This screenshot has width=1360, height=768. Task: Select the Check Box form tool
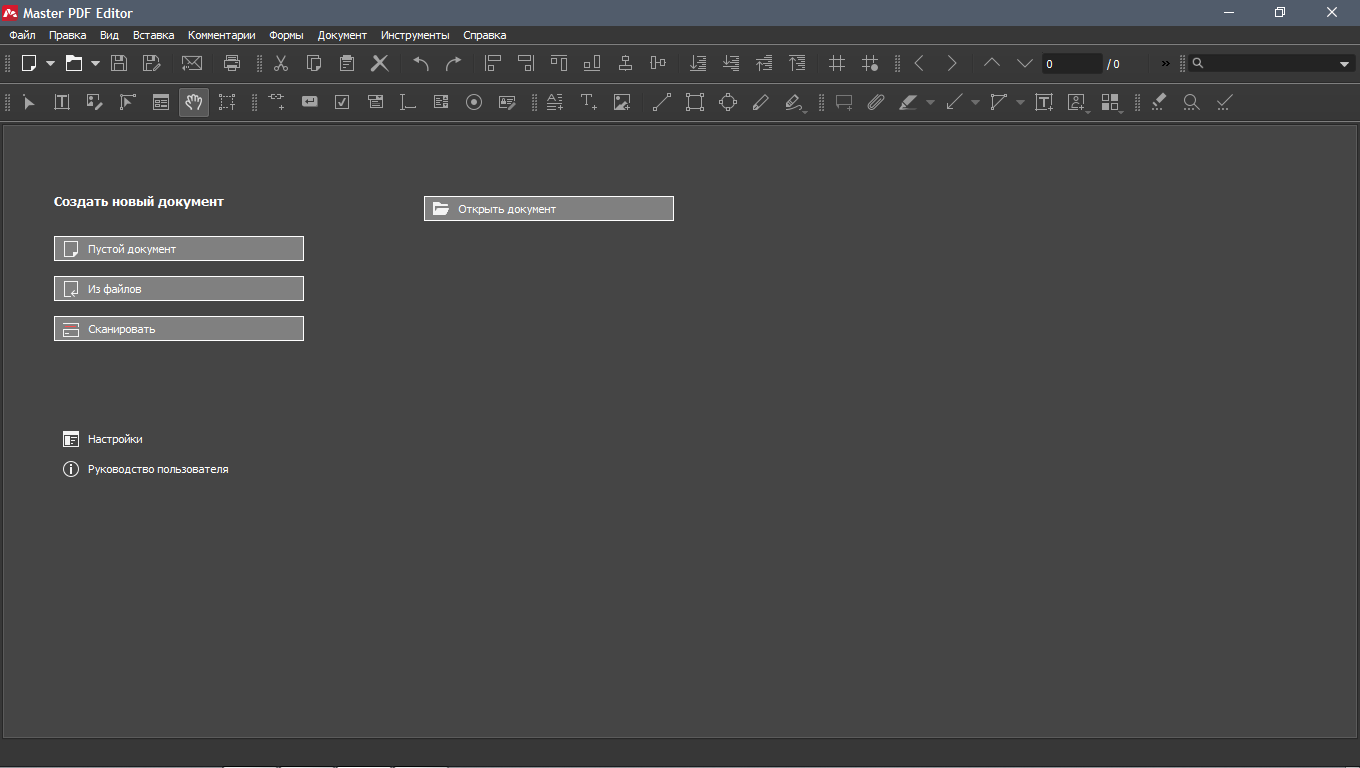tap(342, 102)
